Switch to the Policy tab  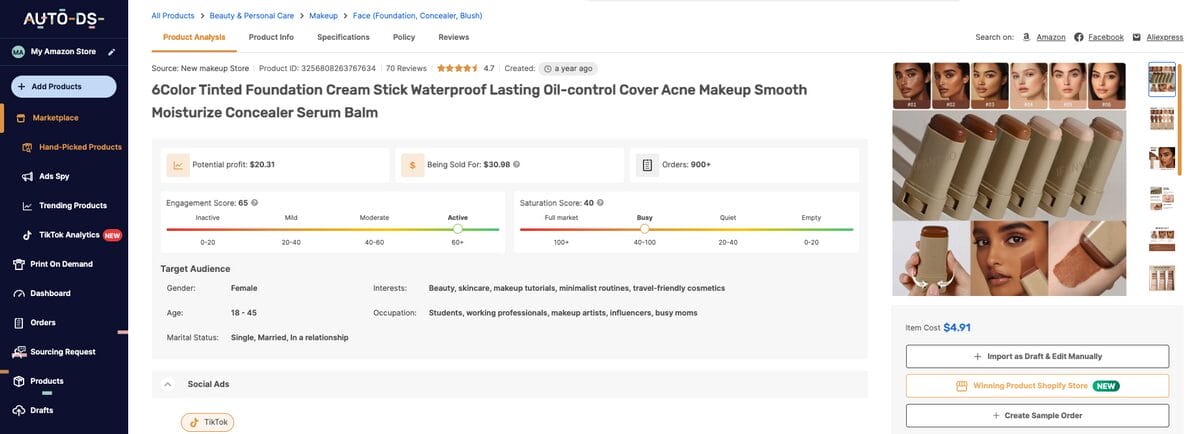(404, 37)
